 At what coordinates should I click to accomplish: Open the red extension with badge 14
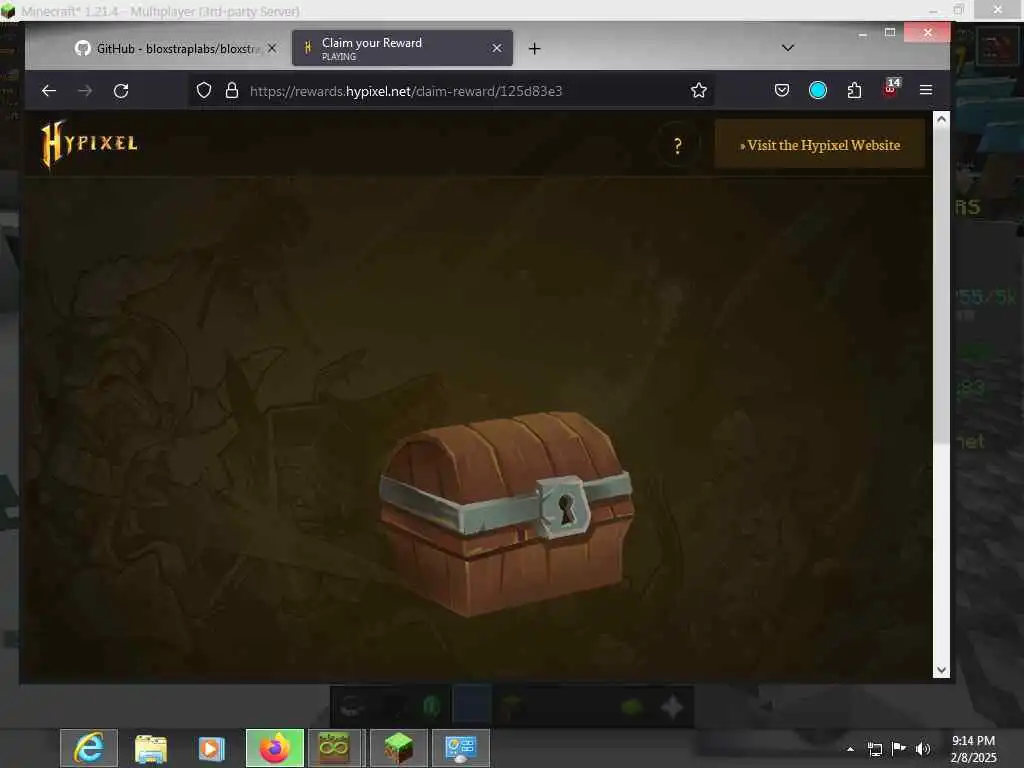[891, 88]
